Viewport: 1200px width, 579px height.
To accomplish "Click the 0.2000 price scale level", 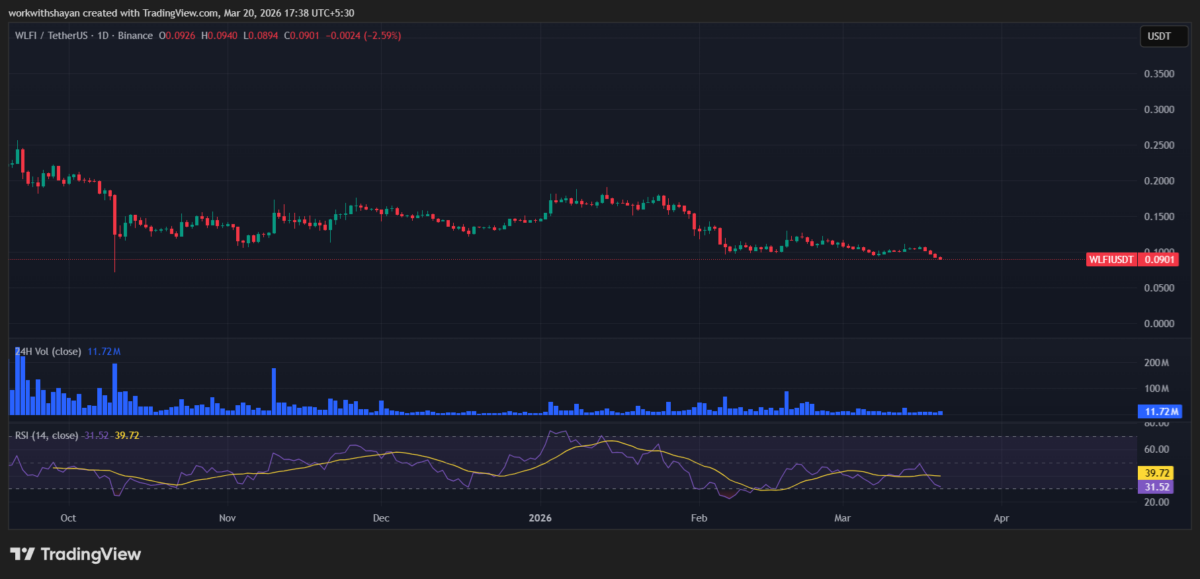I will 1159,181.
